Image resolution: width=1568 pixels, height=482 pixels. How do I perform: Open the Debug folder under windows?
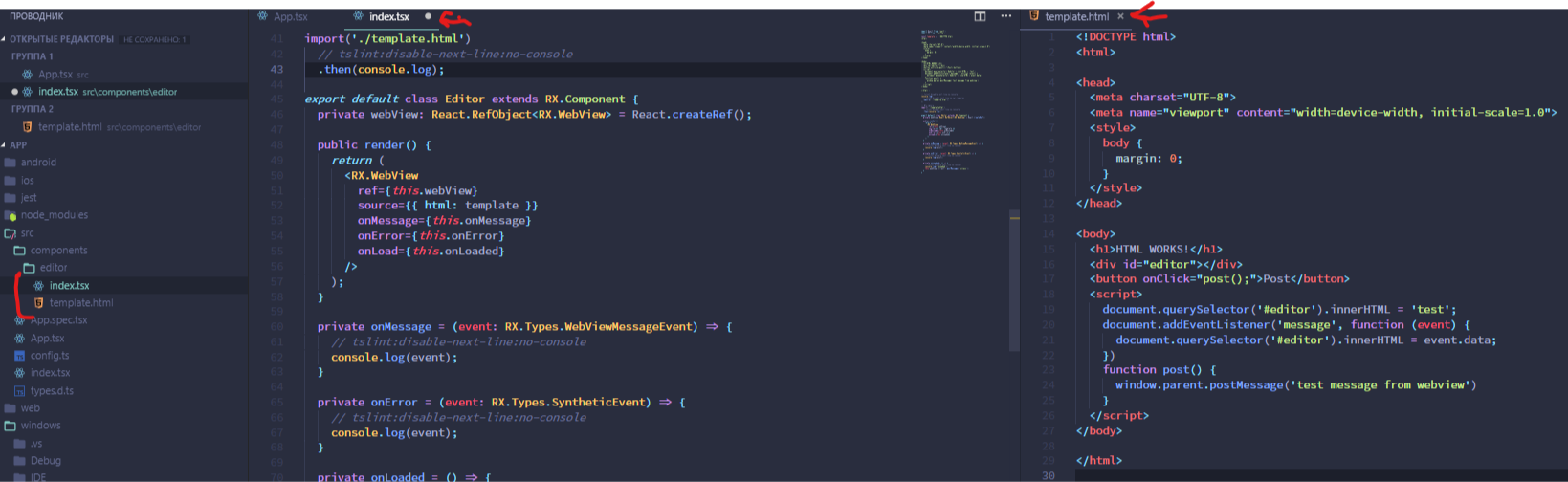tap(45, 461)
